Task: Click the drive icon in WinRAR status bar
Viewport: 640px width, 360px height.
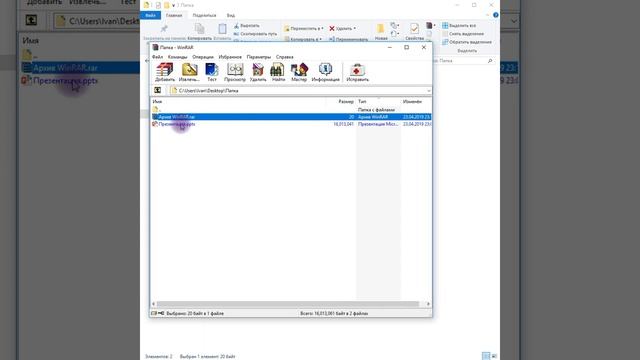Action: point(154,313)
